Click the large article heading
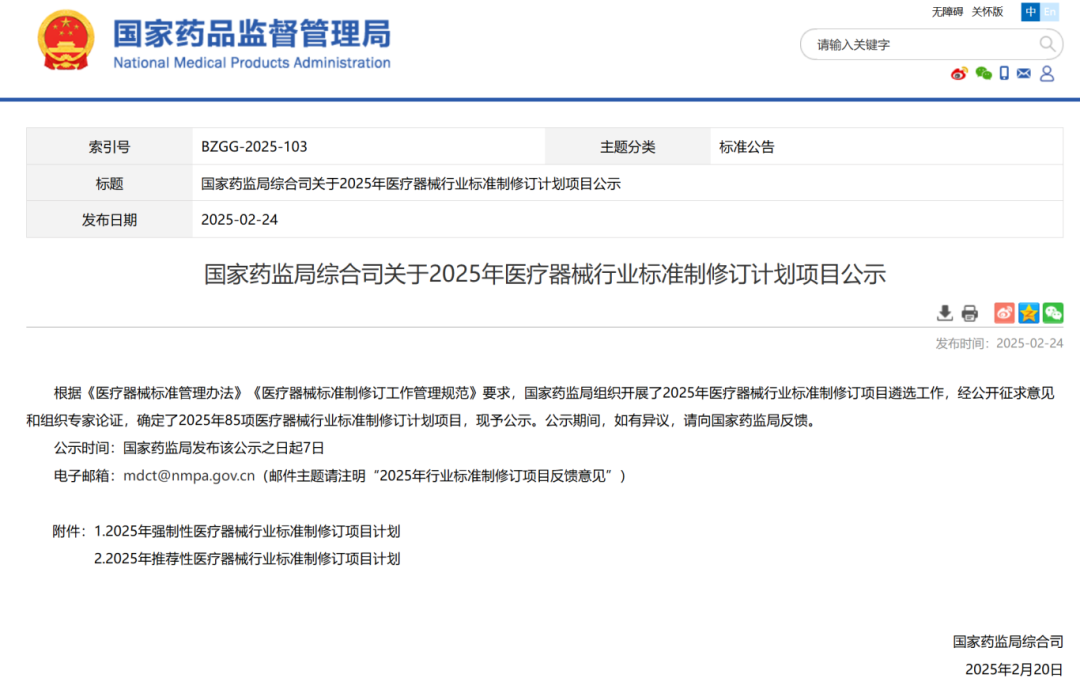1080x682 pixels. coord(545,274)
